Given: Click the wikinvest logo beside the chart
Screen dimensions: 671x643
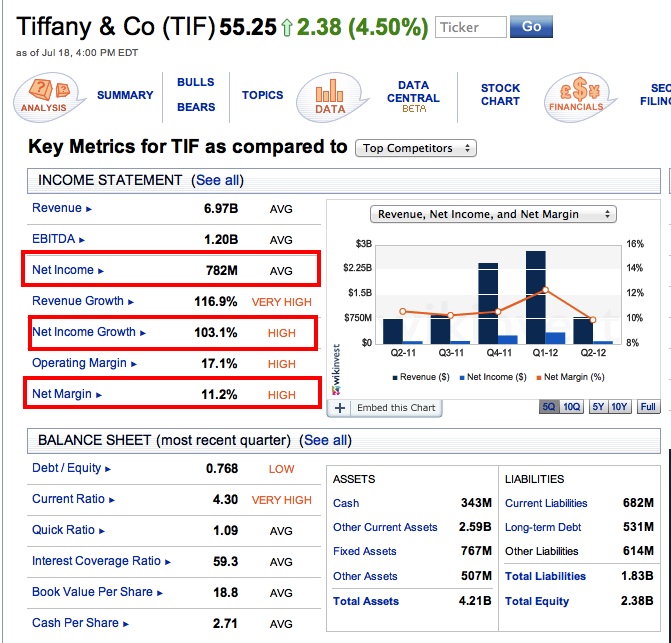Looking at the screenshot, I should (x=336, y=369).
